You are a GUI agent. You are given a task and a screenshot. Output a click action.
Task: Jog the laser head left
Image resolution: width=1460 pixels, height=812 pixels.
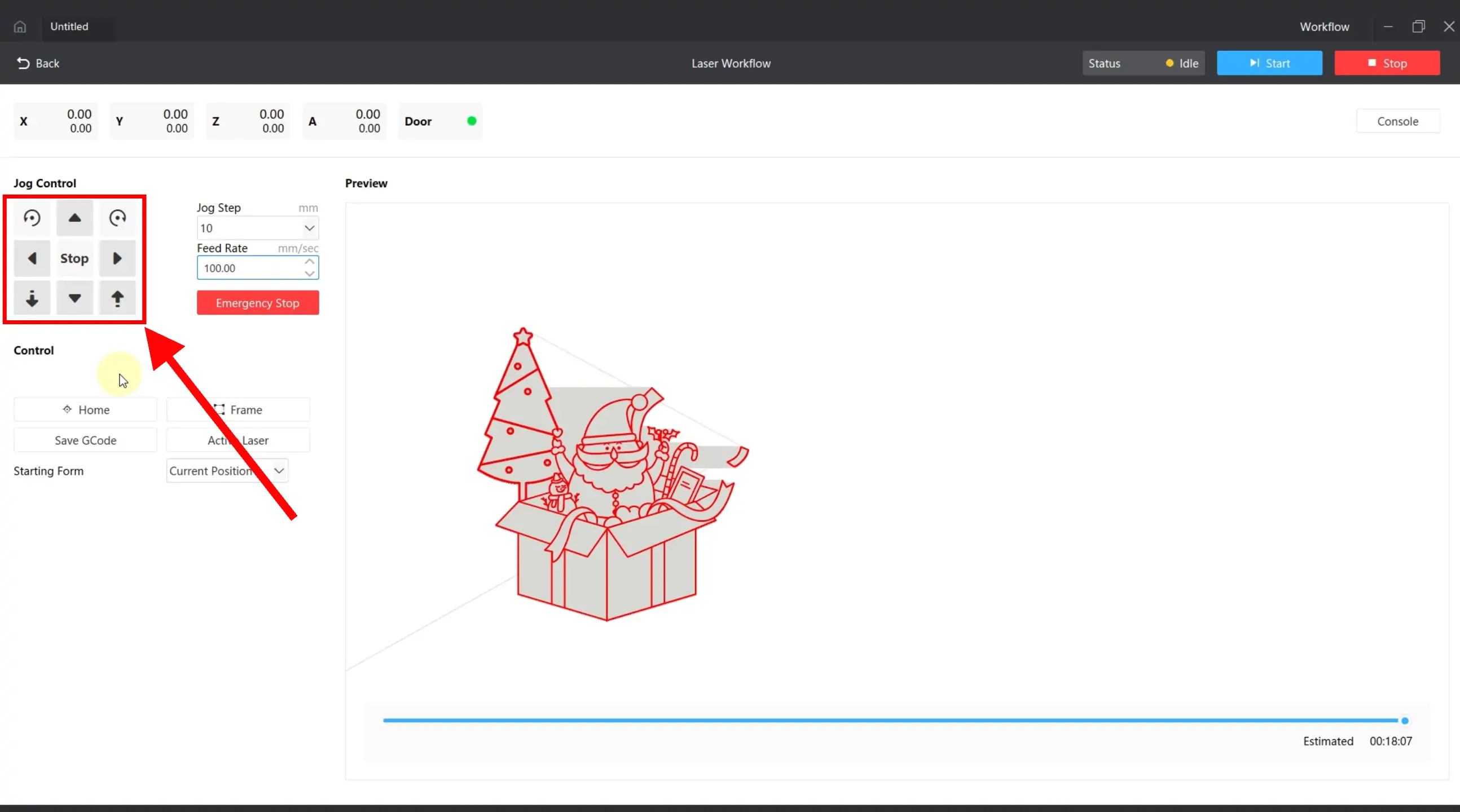32,258
